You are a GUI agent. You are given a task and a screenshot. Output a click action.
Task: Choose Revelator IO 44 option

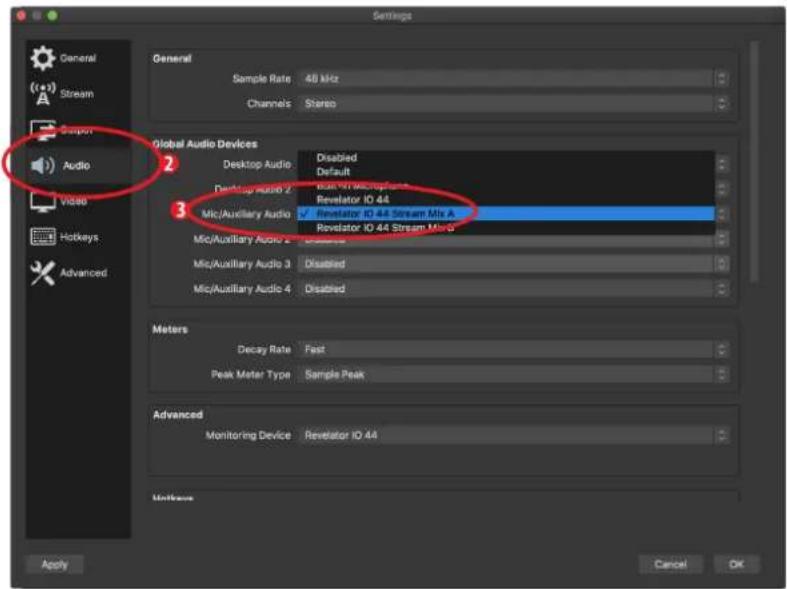tap(506, 199)
